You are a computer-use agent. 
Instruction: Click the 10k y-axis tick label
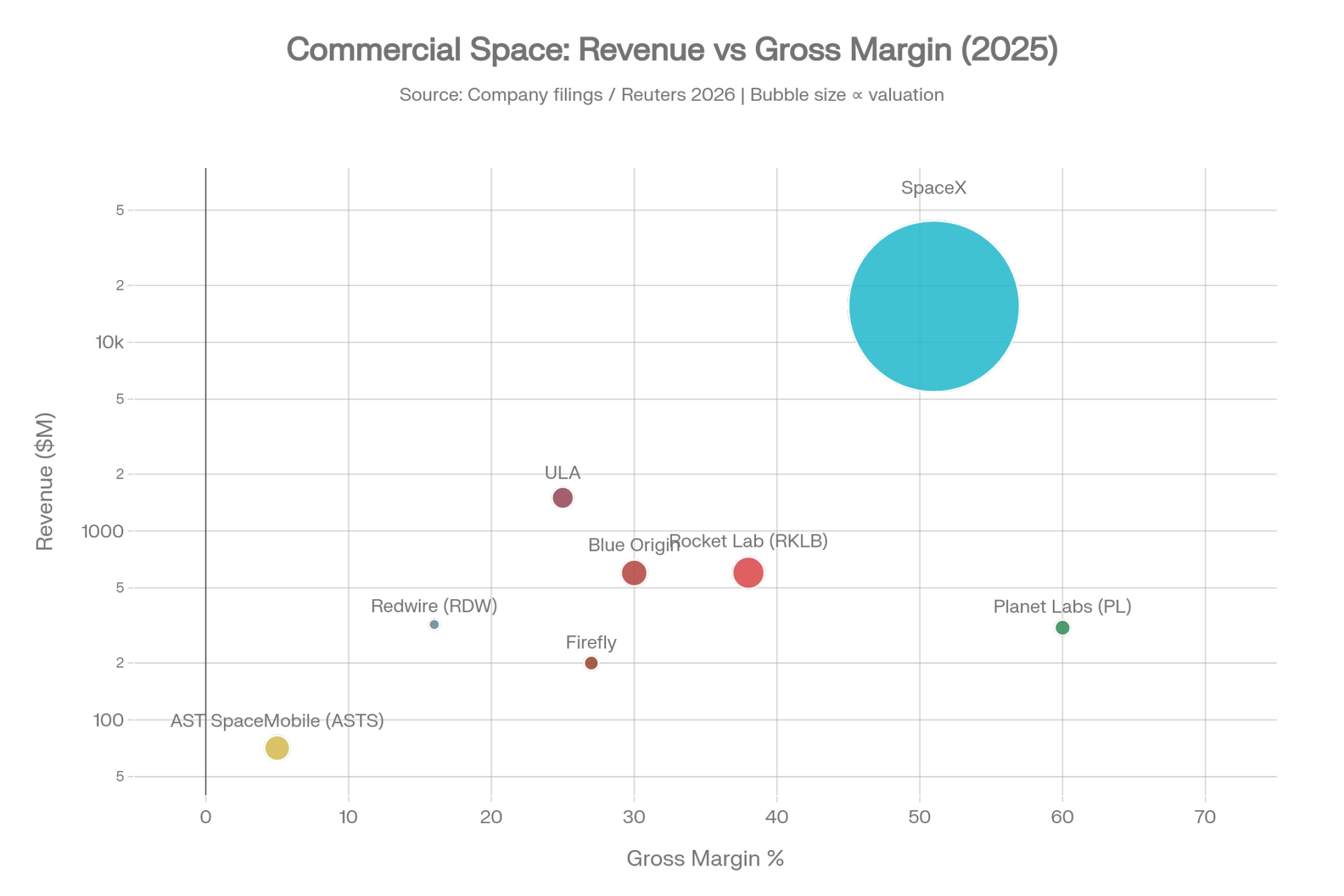click(x=110, y=342)
